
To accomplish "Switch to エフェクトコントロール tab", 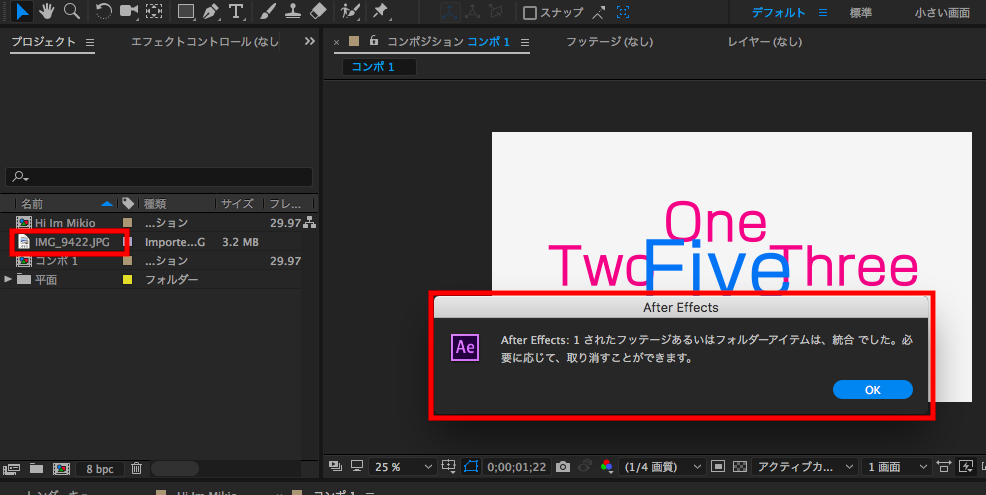I will 204,42.
